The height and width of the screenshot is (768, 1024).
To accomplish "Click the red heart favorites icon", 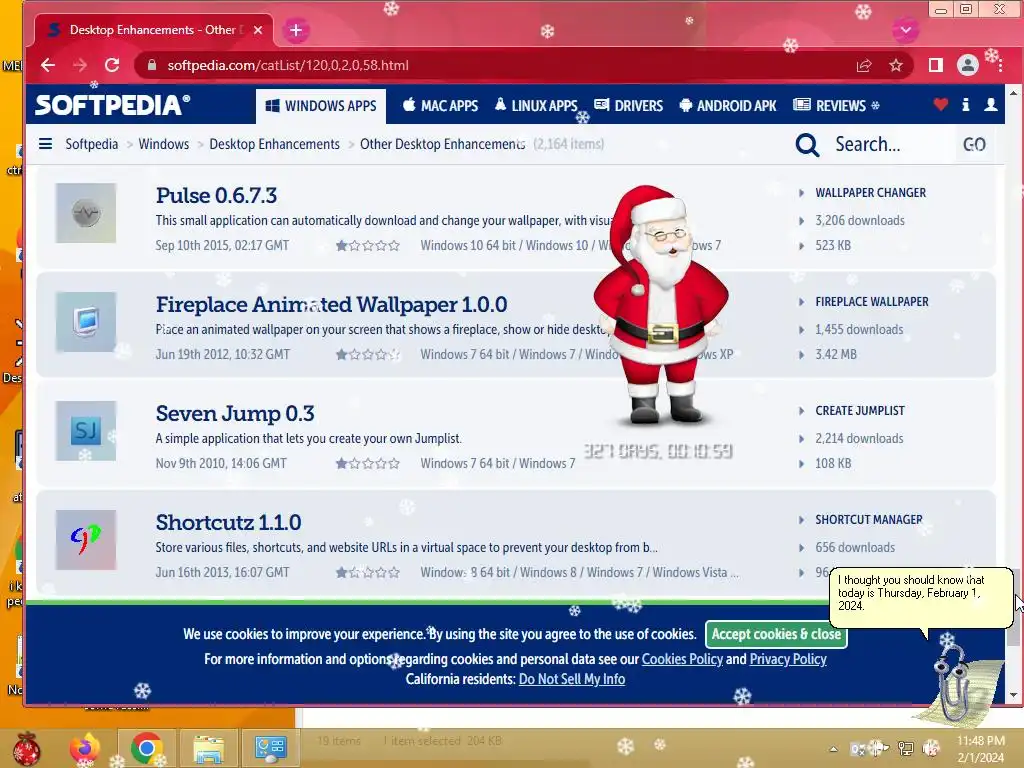I will pyautogui.click(x=940, y=104).
